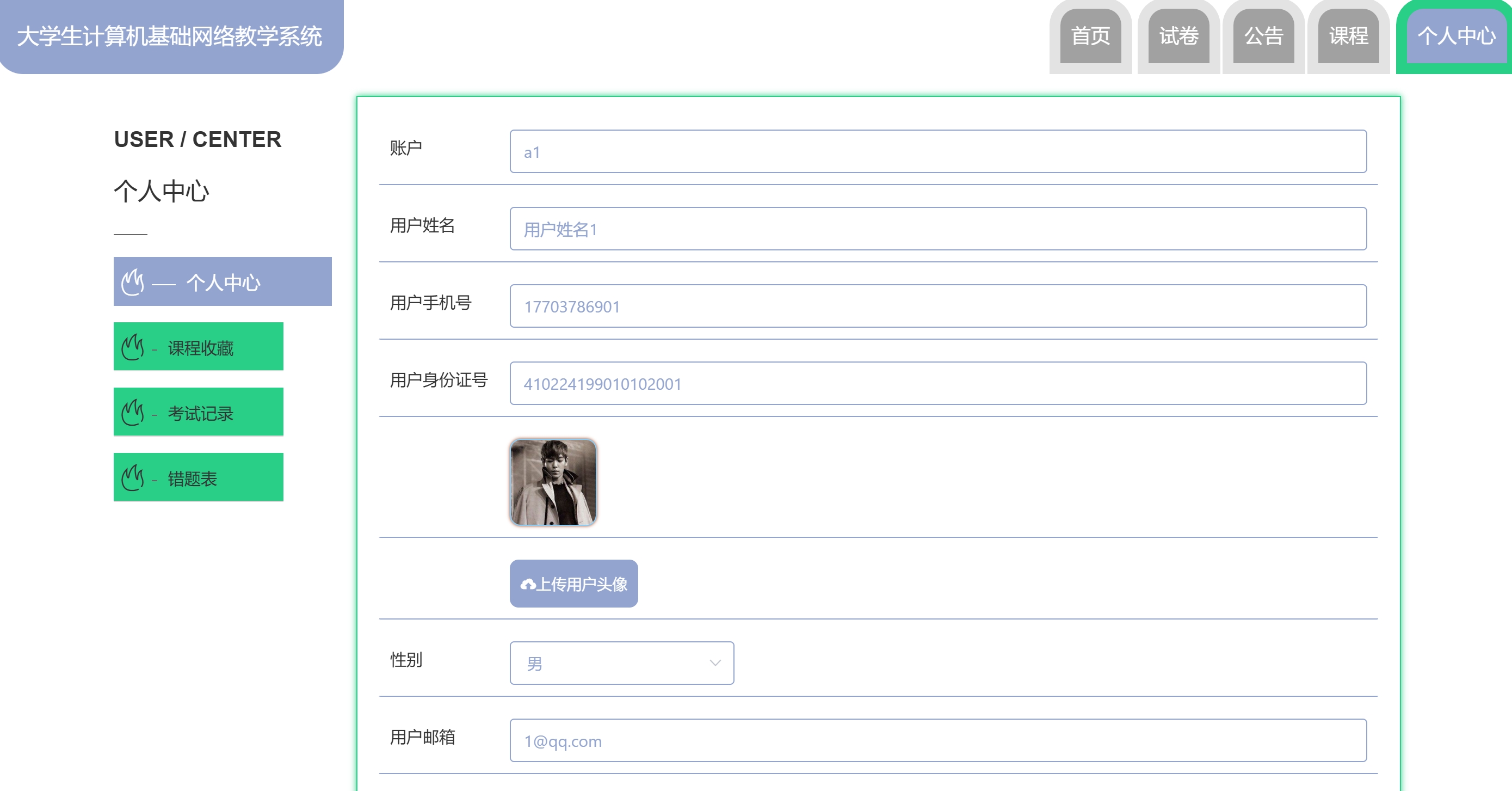The height and width of the screenshot is (791, 1512).
Task: Click the 用户邮箱 field showing 1@qq.com
Action: coord(938,740)
